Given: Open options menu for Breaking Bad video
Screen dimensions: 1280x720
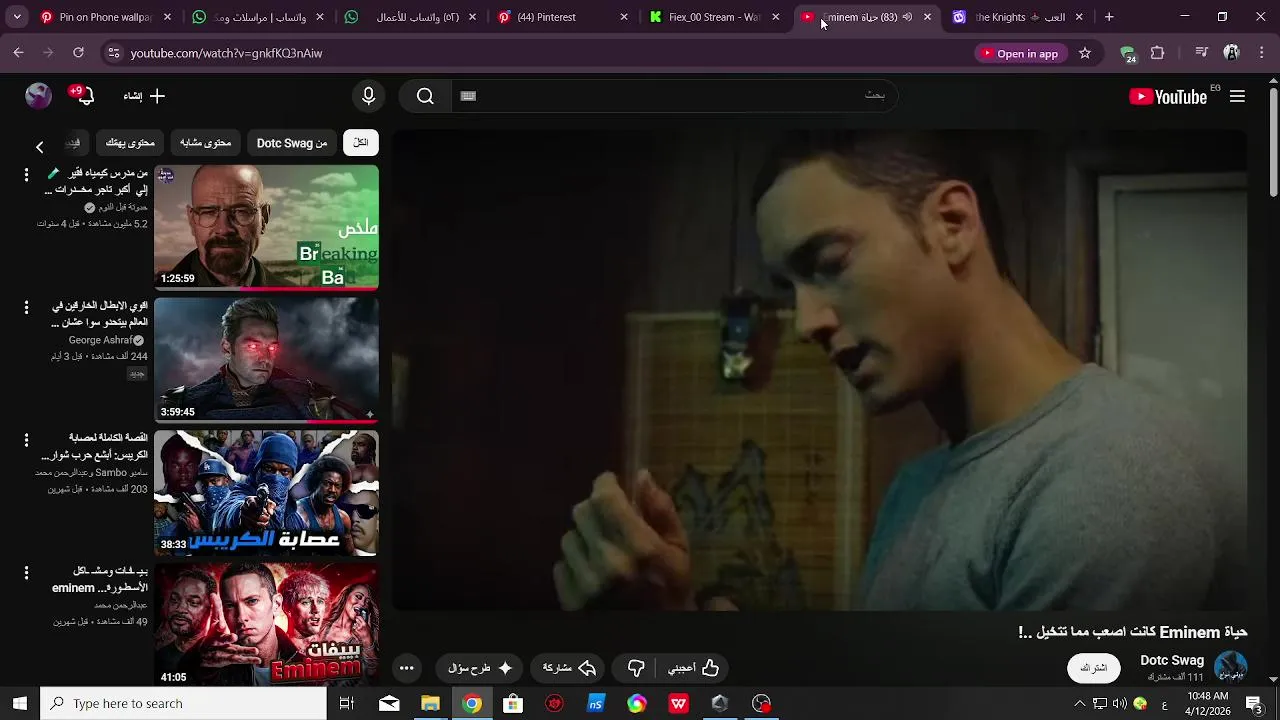Looking at the screenshot, I should coord(26,175).
